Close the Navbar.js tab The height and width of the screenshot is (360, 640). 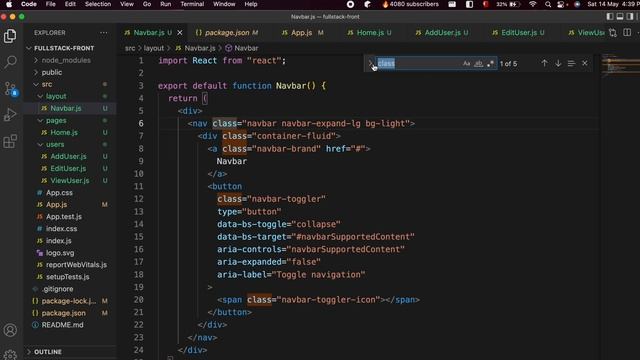pyautogui.click(x=180, y=33)
